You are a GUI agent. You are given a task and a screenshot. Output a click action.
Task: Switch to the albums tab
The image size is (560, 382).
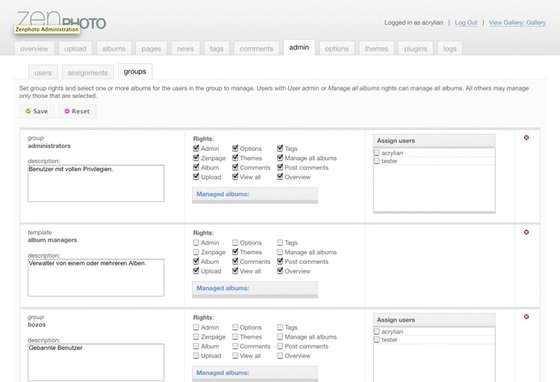tap(114, 49)
